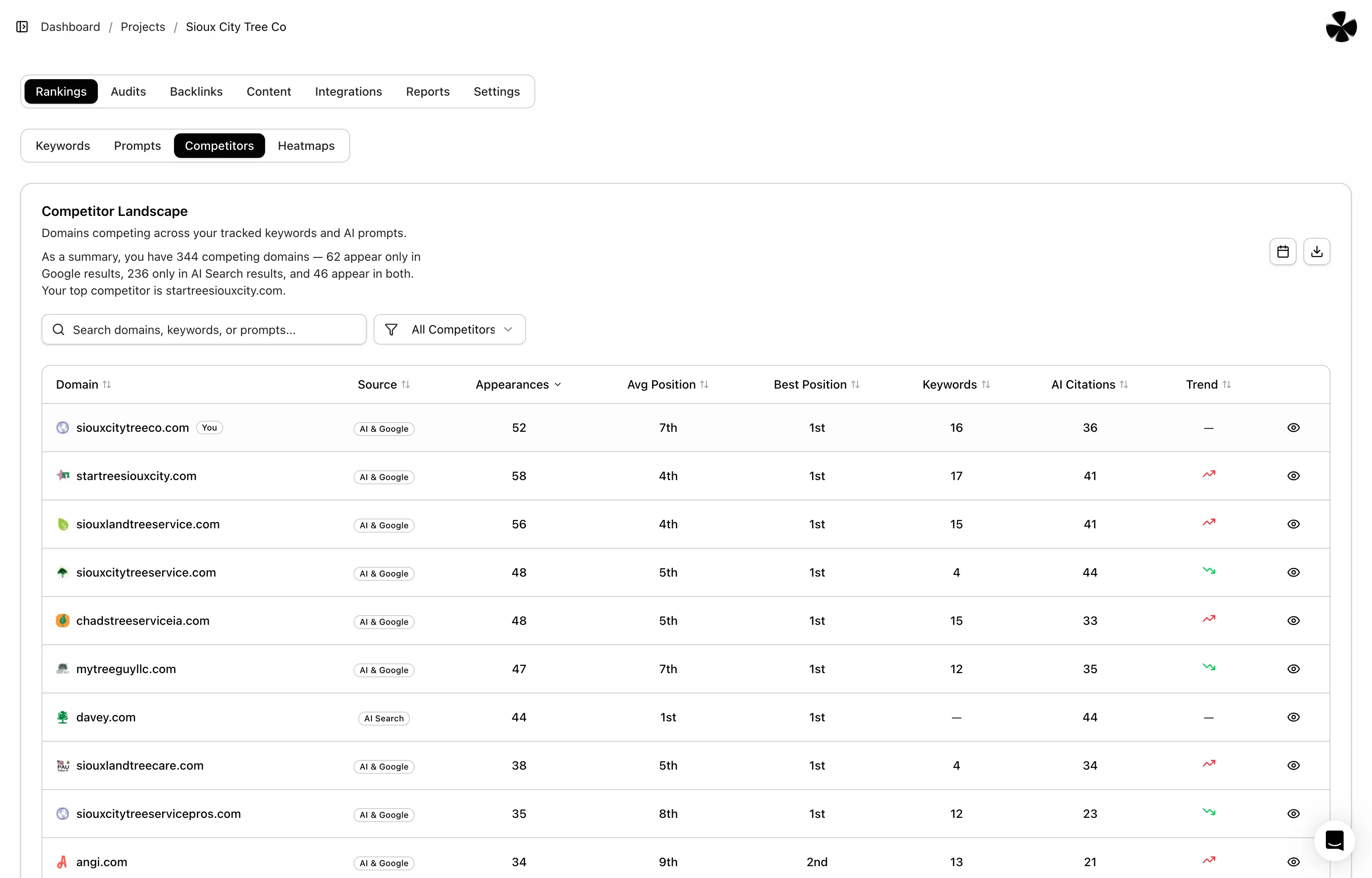Open the All Competitors filter dropdown
This screenshot has width=1372, height=878.
pos(449,329)
